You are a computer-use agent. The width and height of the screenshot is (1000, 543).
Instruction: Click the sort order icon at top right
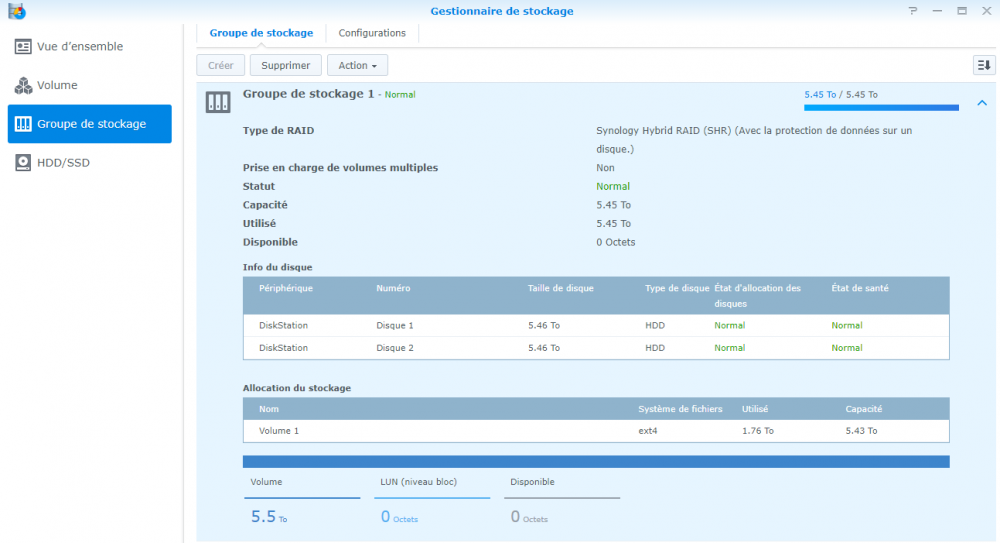(x=984, y=65)
